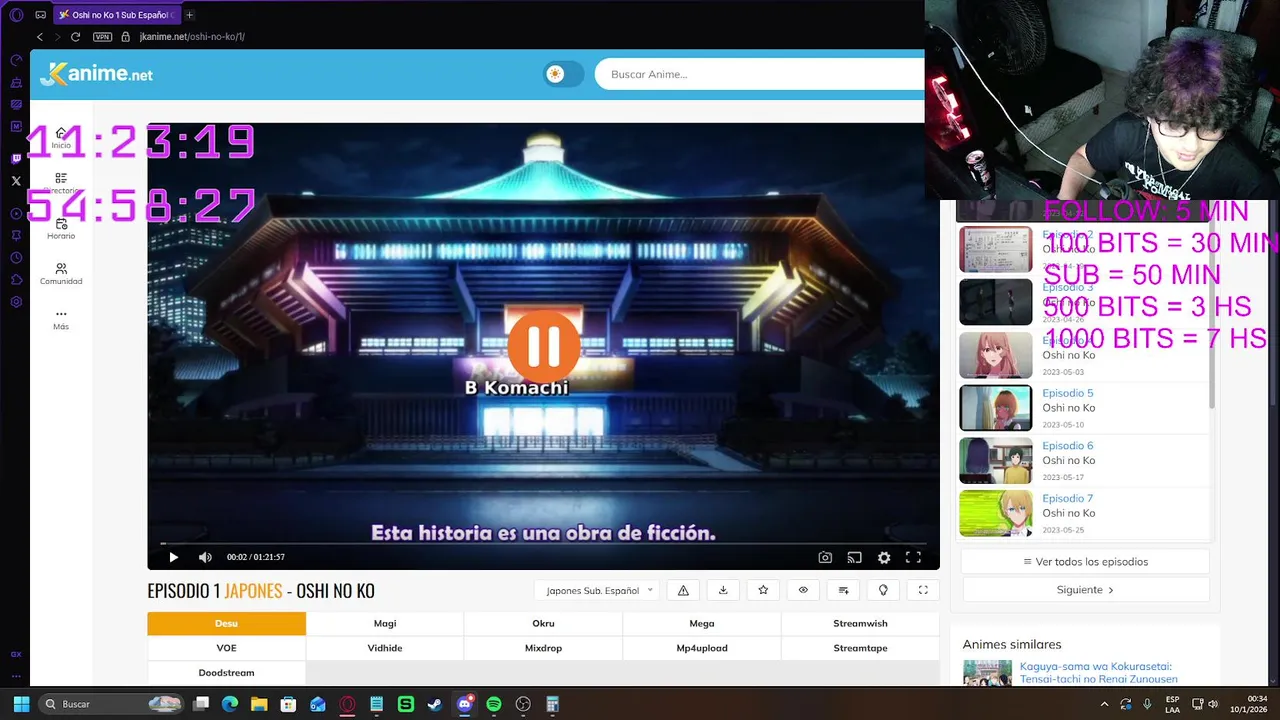Take a screenshot with the player camera icon
The image size is (1280, 720).
pyautogui.click(x=825, y=557)
